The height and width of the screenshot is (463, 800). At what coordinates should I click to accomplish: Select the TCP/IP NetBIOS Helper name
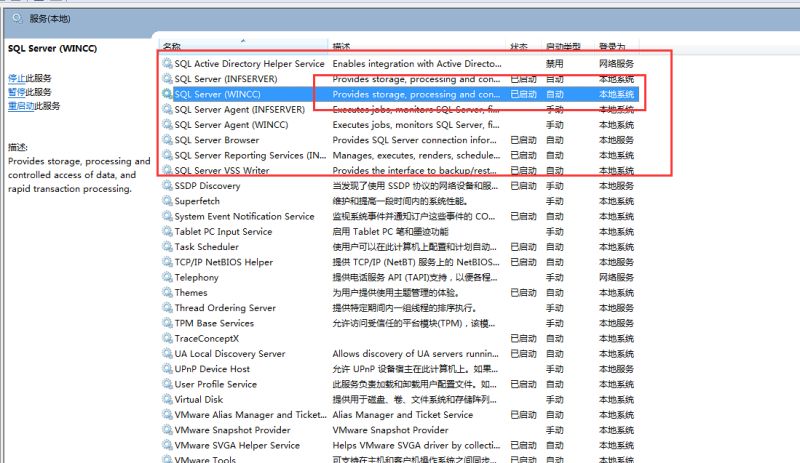coord(223,262)
